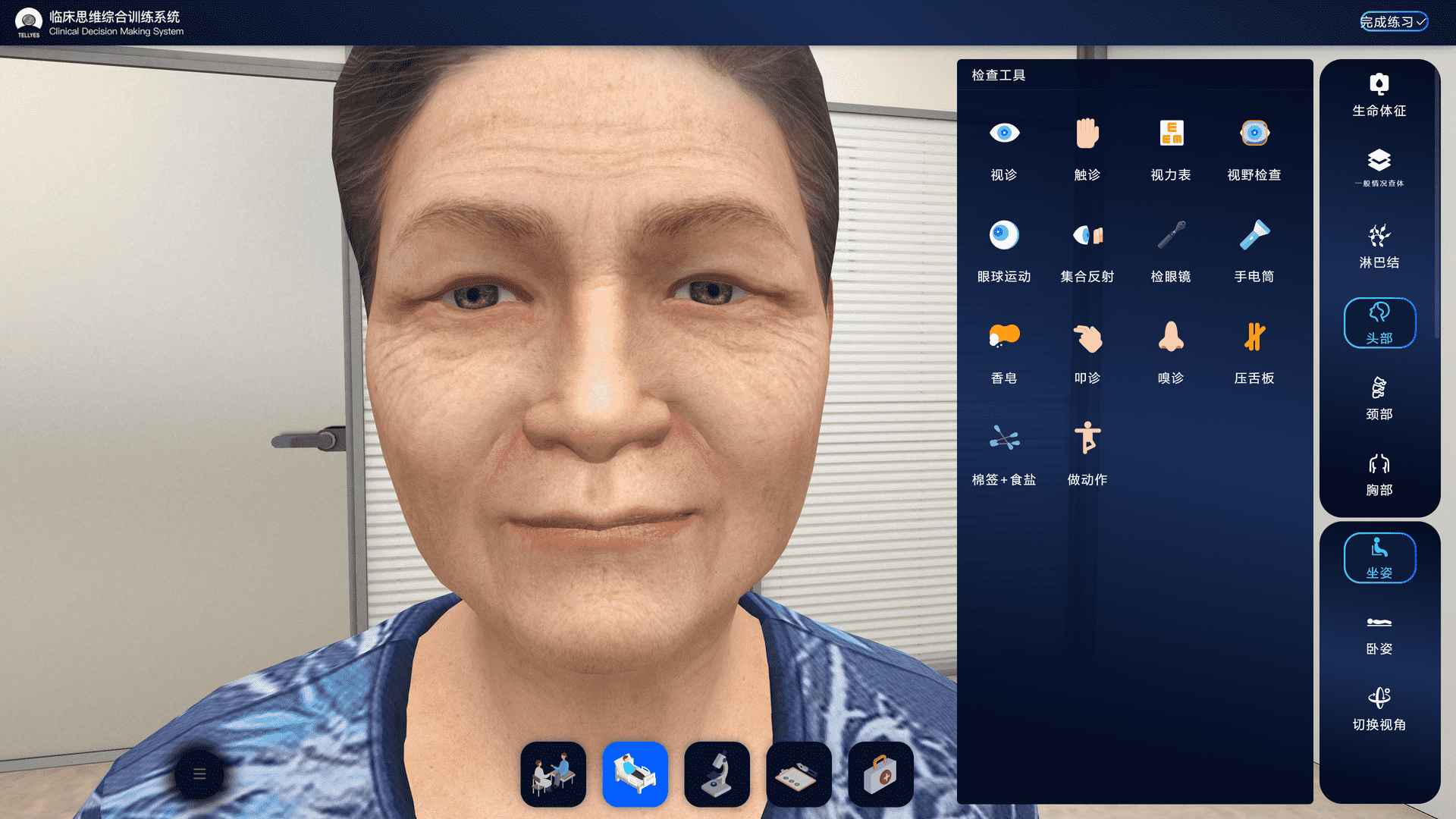Switch patient posture to 坐姿
This screenshot has height=819, width=1456.
(1379, 557)
